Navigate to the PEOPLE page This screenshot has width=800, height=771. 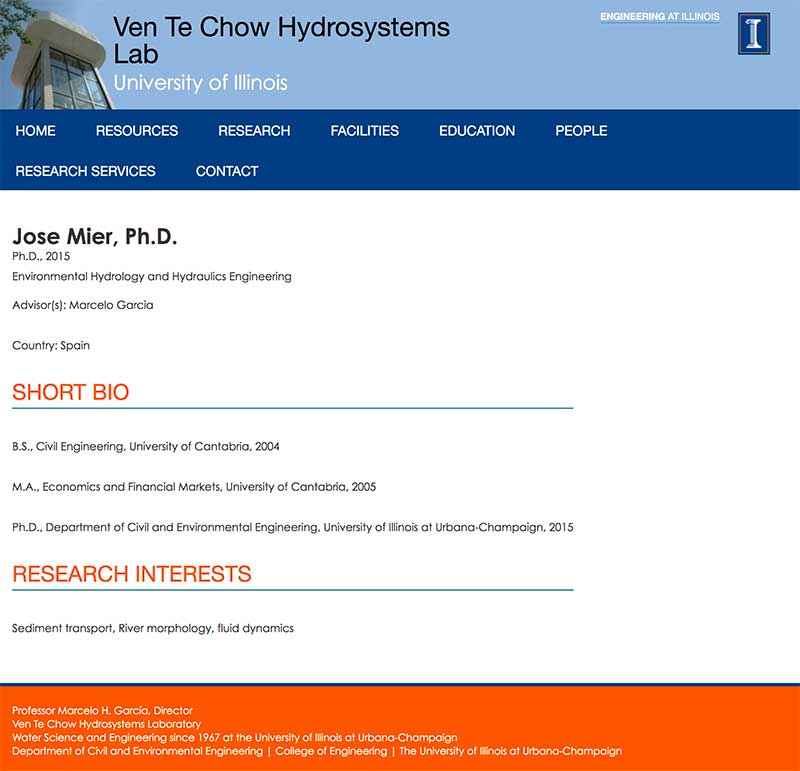pos(581,131)
